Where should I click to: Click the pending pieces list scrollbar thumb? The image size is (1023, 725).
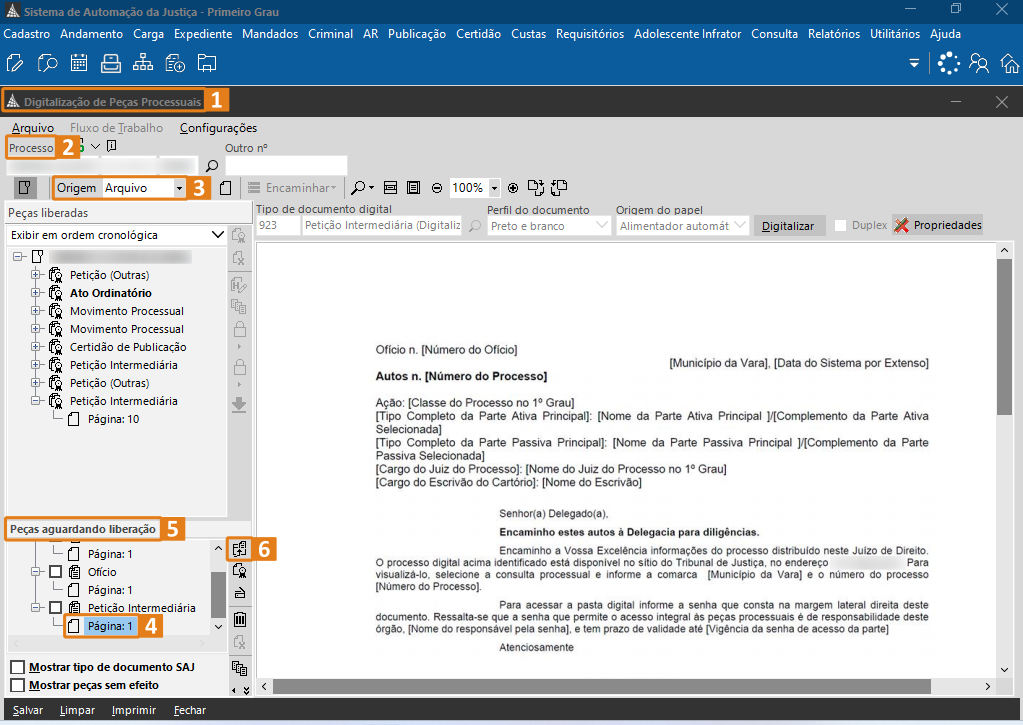[219, 593]
